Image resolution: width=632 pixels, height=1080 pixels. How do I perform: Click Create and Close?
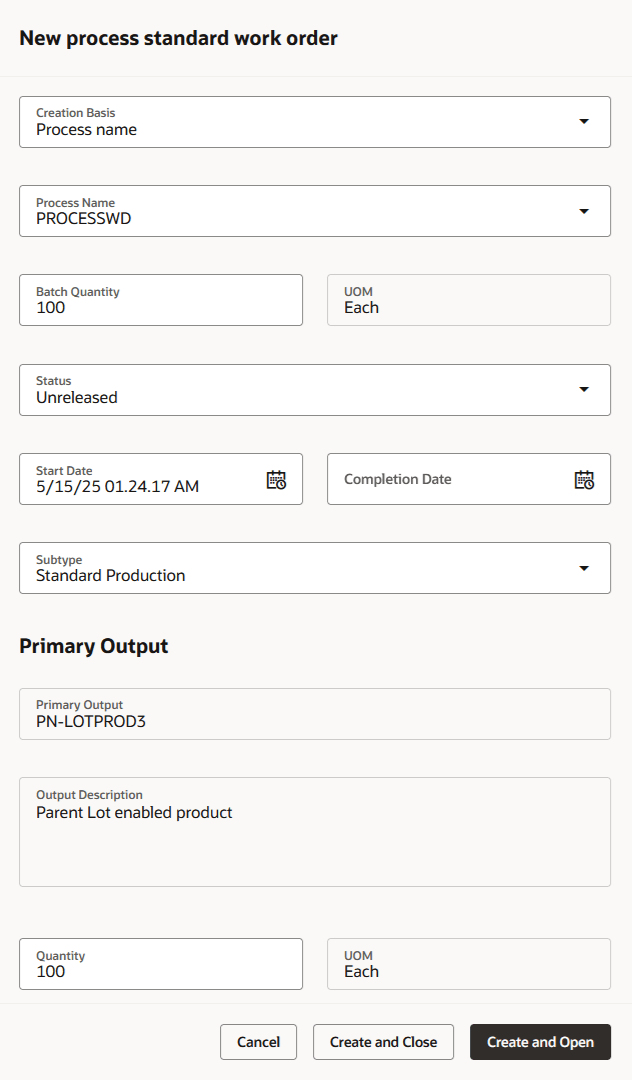383,1041
